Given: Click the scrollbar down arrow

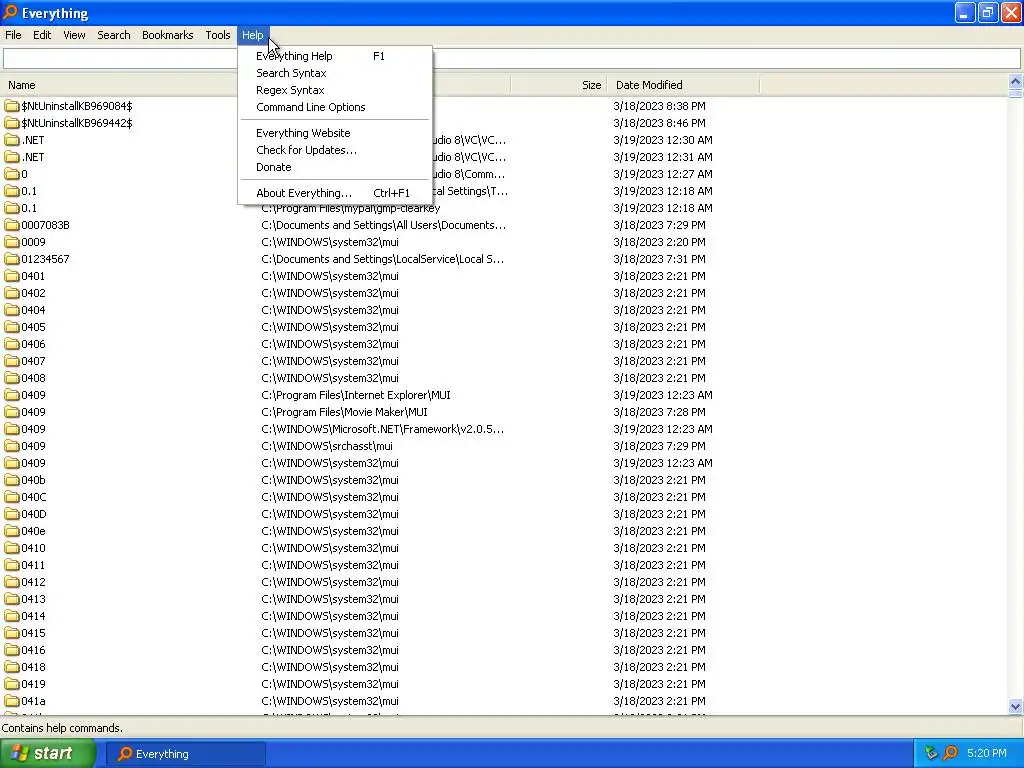Looking at the screenshot, I should [x=1015, y=706].
